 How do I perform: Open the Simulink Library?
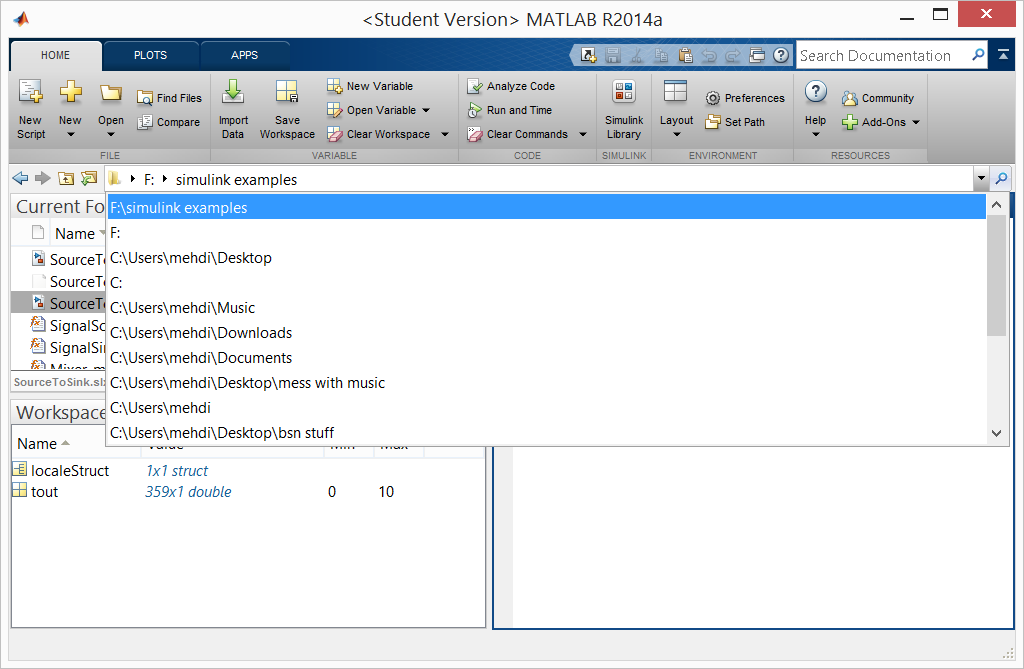click(x=623, y=95)
